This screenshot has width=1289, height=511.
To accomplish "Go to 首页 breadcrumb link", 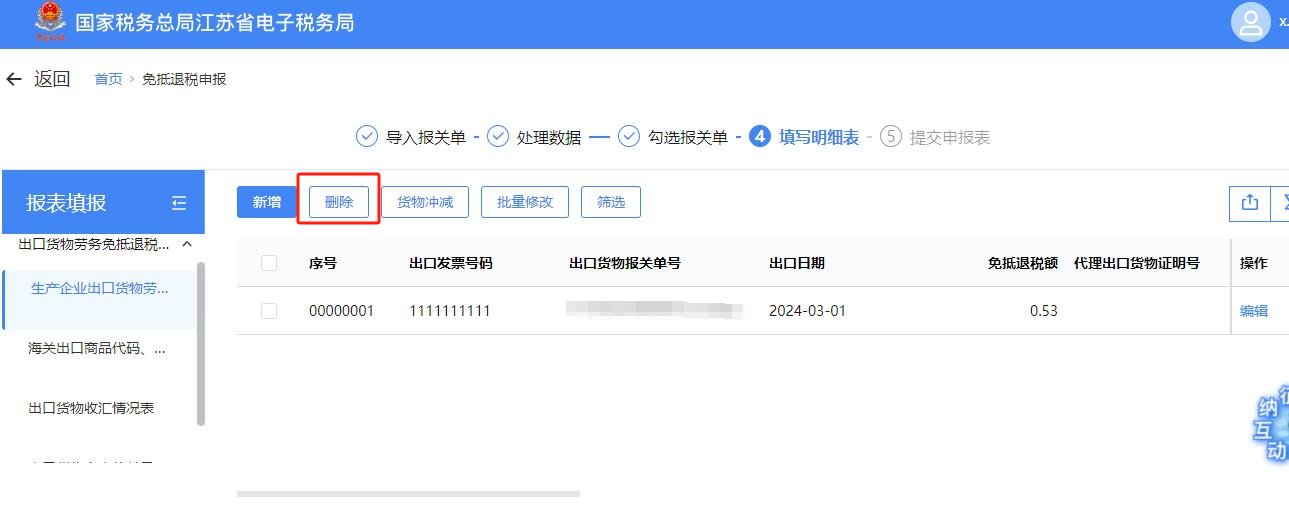I will (x=108, y=79).
